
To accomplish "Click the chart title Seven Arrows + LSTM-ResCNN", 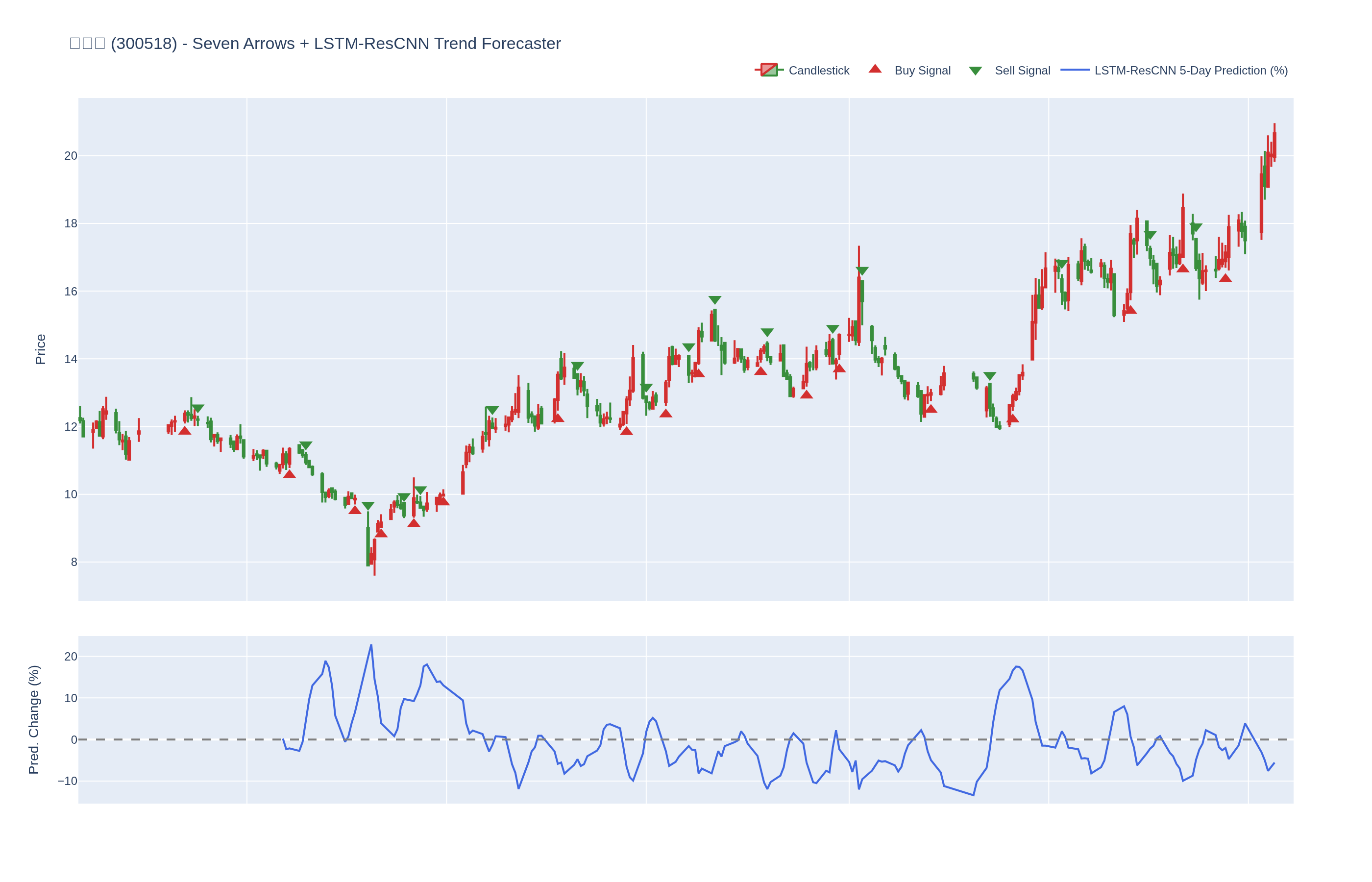I will coord(315,44).
